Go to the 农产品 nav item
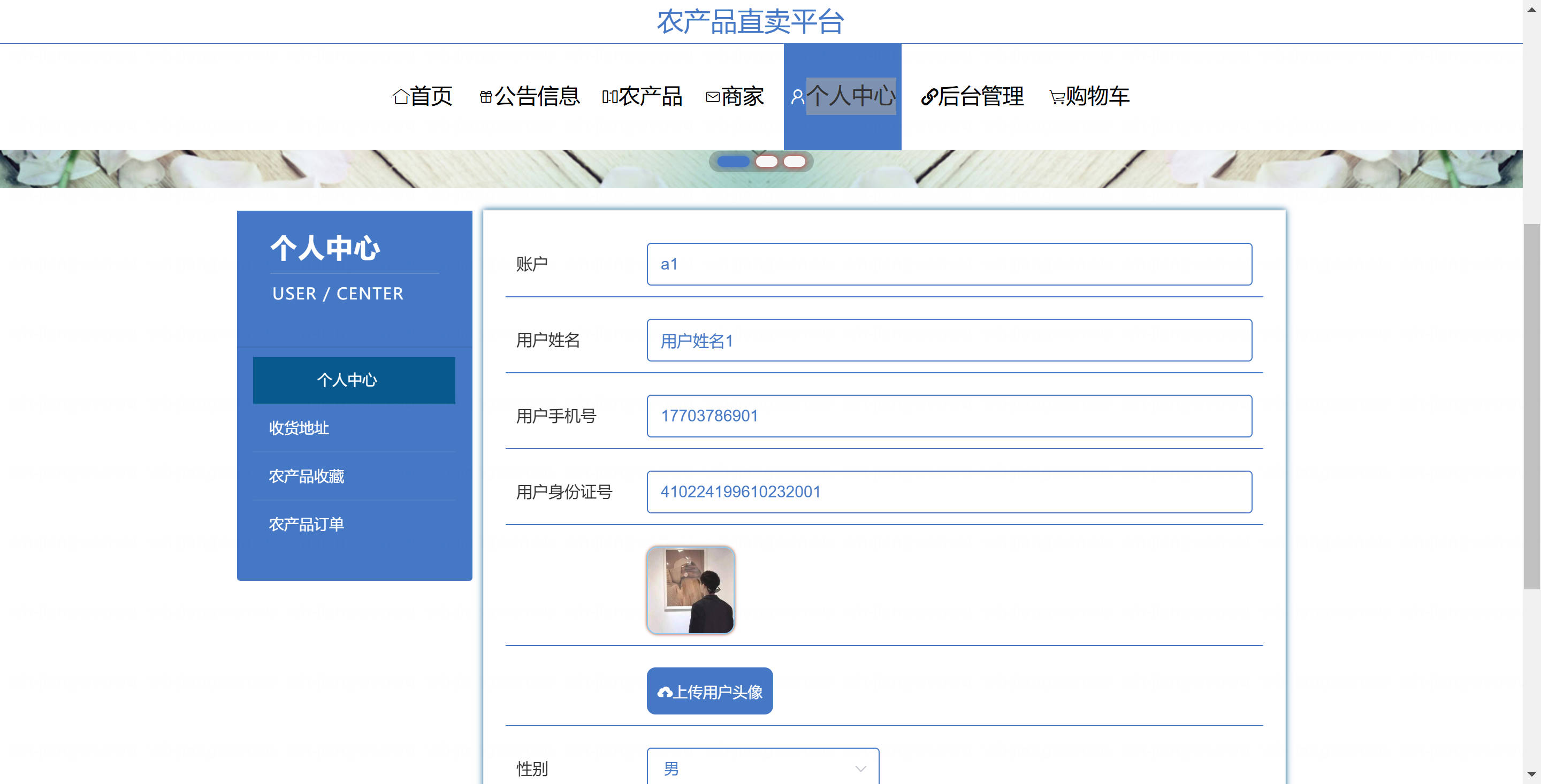This screenshot has width=1541, height=784. (642, 96)
